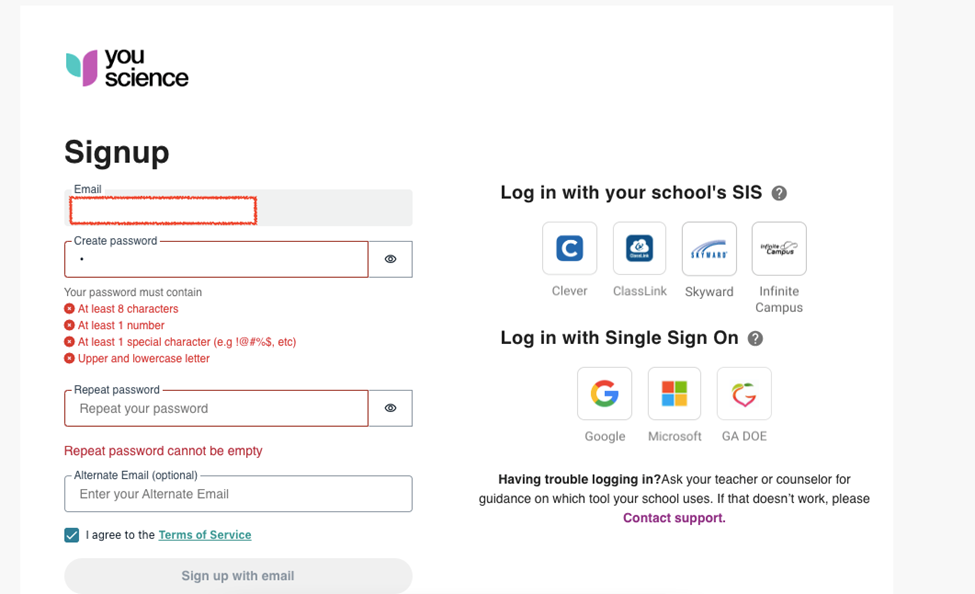
Task: Click the Repeat password field
Action: coord(216,408)
